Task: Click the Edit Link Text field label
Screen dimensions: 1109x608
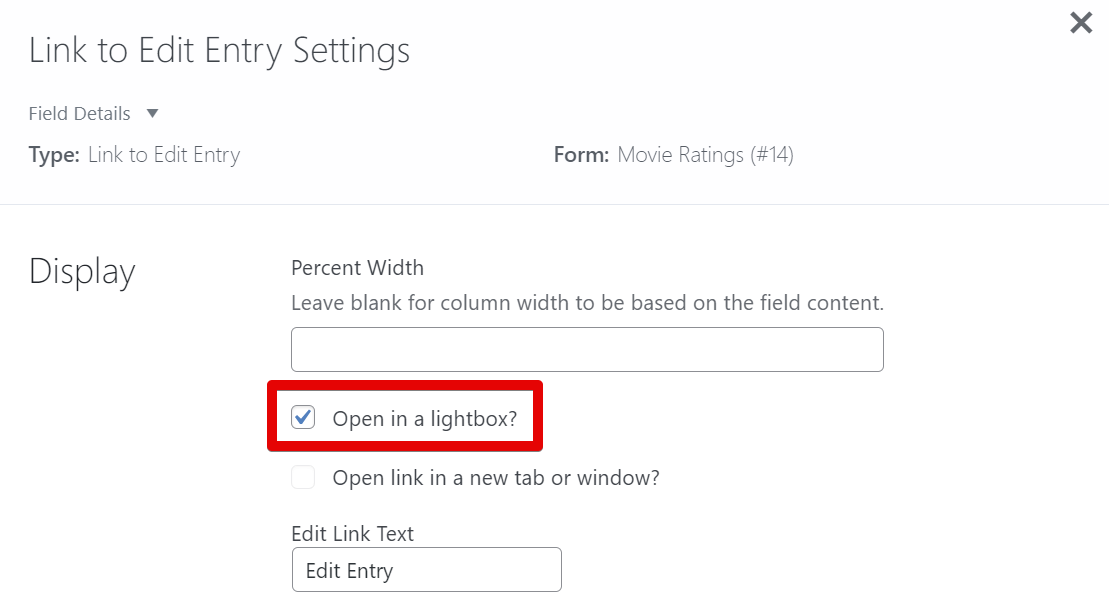Action: coord(352,534)
